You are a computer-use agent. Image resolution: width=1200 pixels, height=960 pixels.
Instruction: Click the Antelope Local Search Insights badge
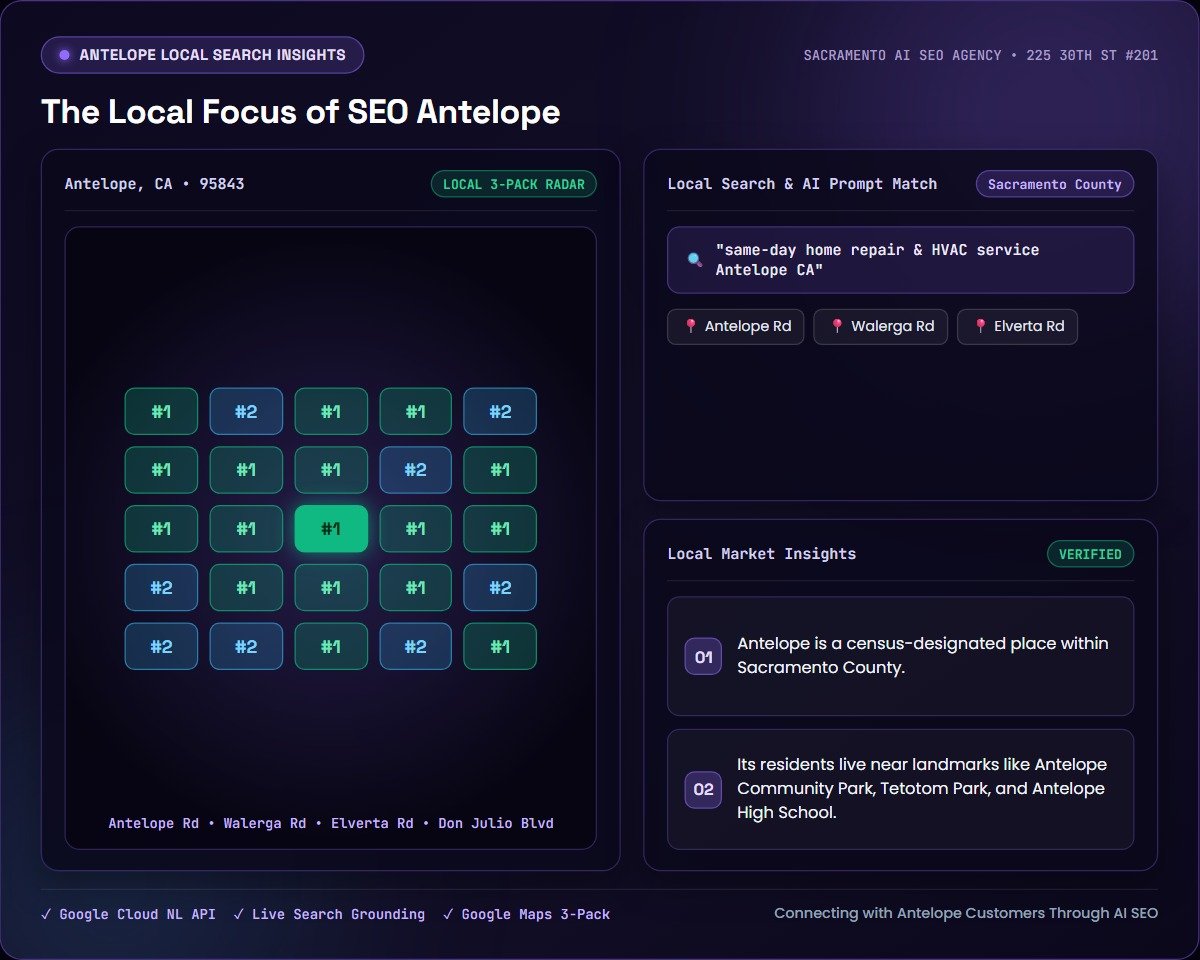pos(202,55)
